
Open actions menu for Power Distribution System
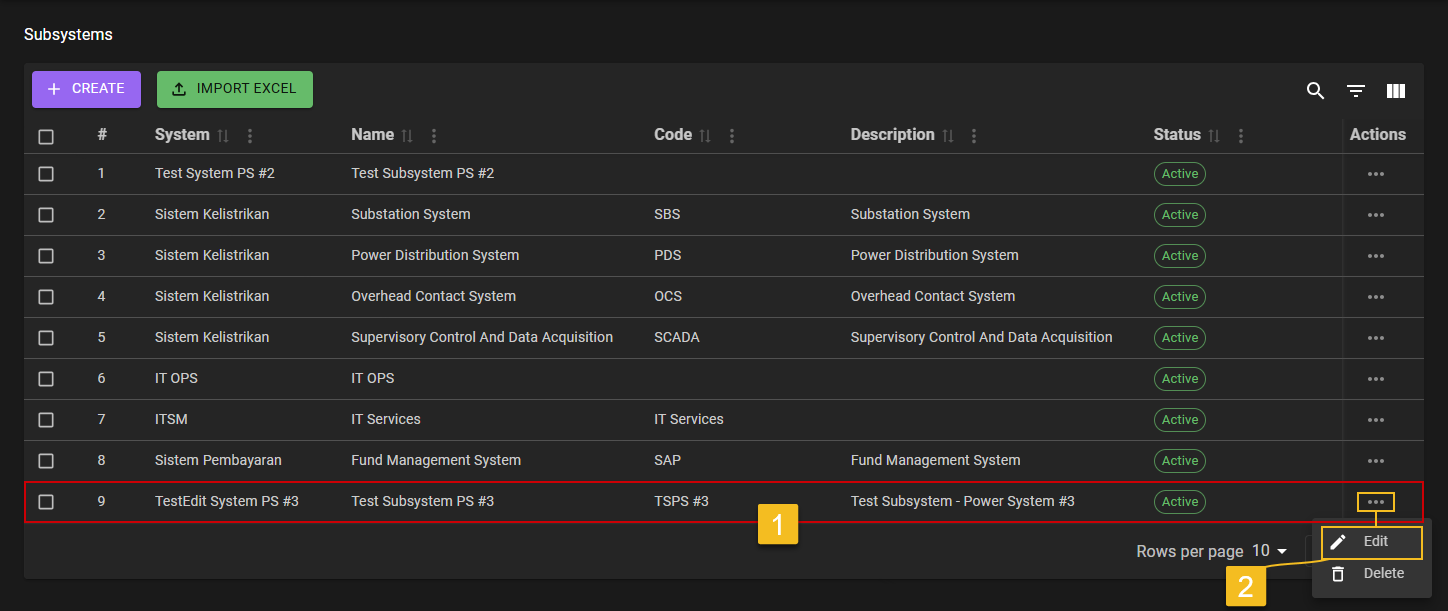(x=1376, y=256)
